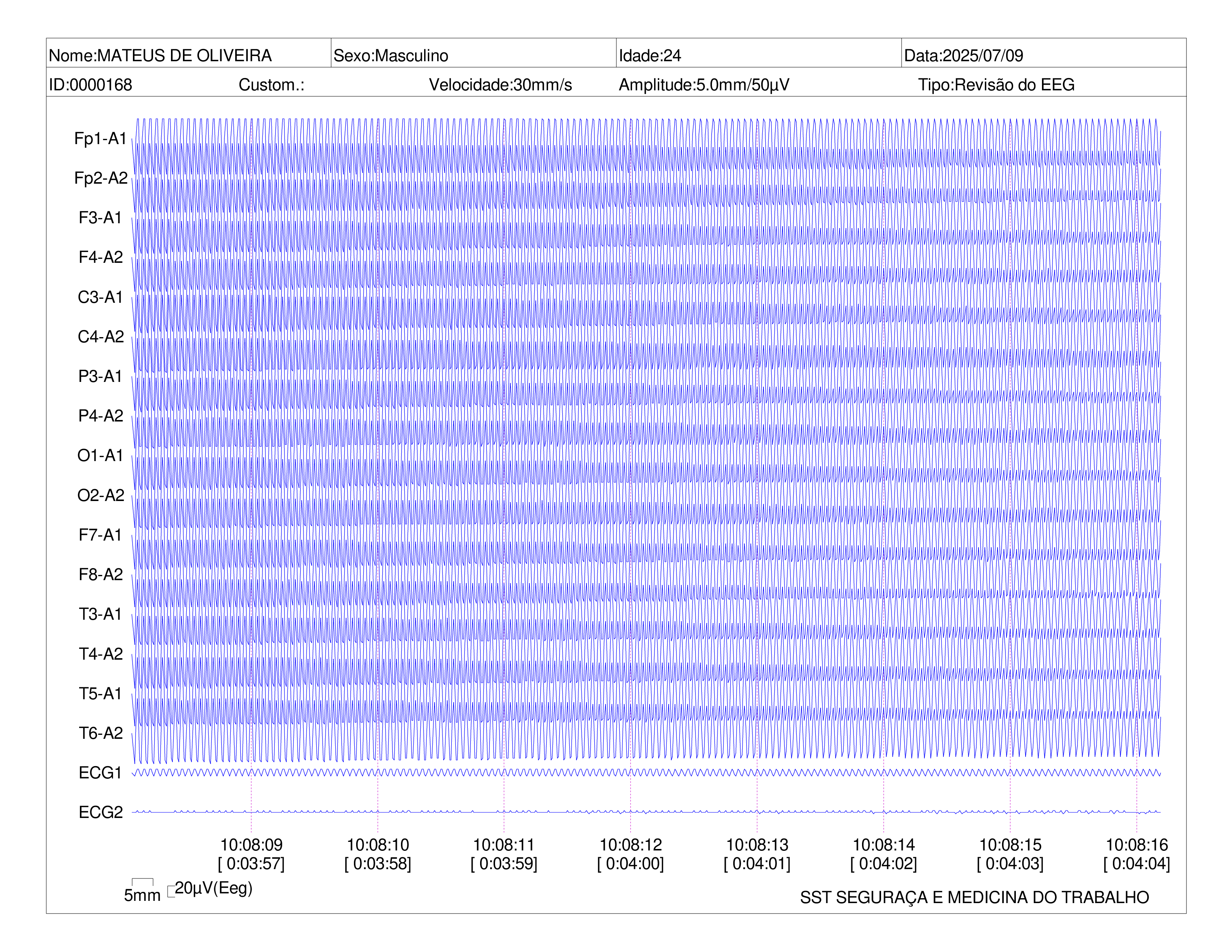Select the P3-A1 channel label
Viewport: 1232px width, 952px height.
pyautogui.click(x=100, y=376)
